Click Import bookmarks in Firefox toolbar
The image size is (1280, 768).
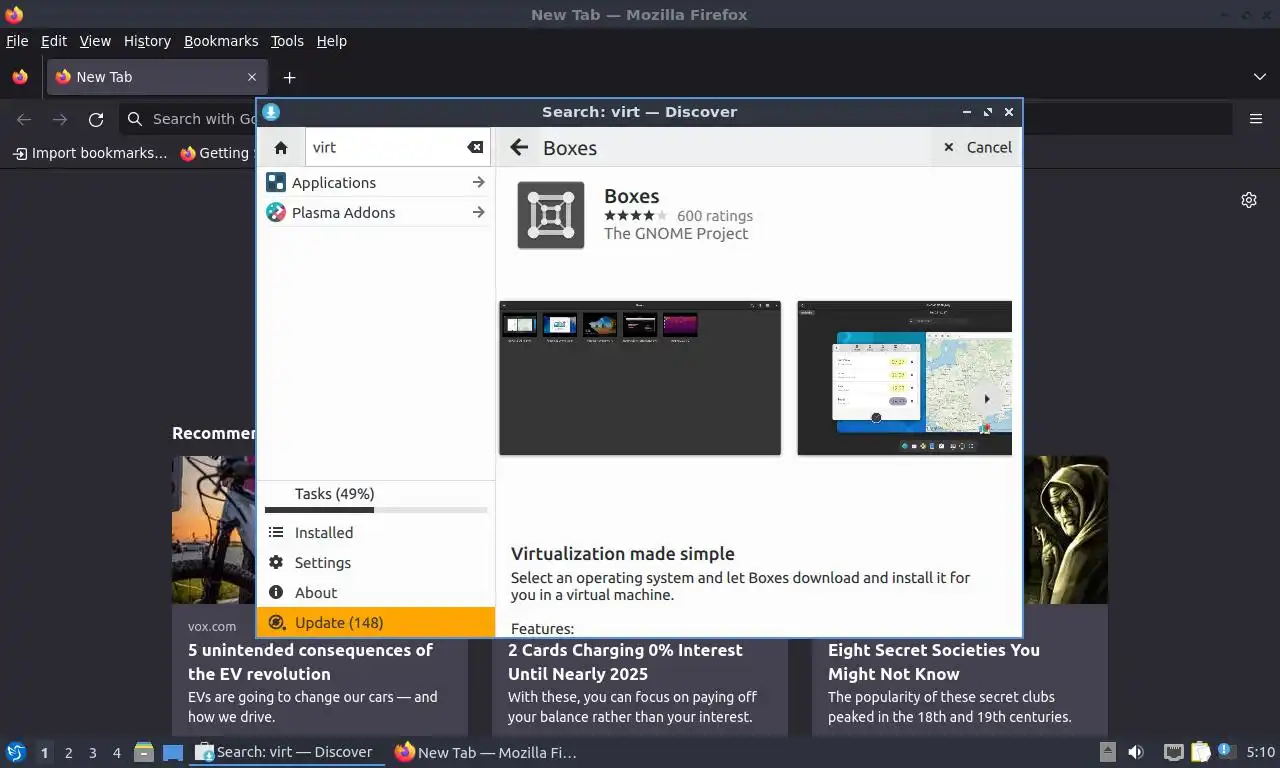tap(90, 153)
